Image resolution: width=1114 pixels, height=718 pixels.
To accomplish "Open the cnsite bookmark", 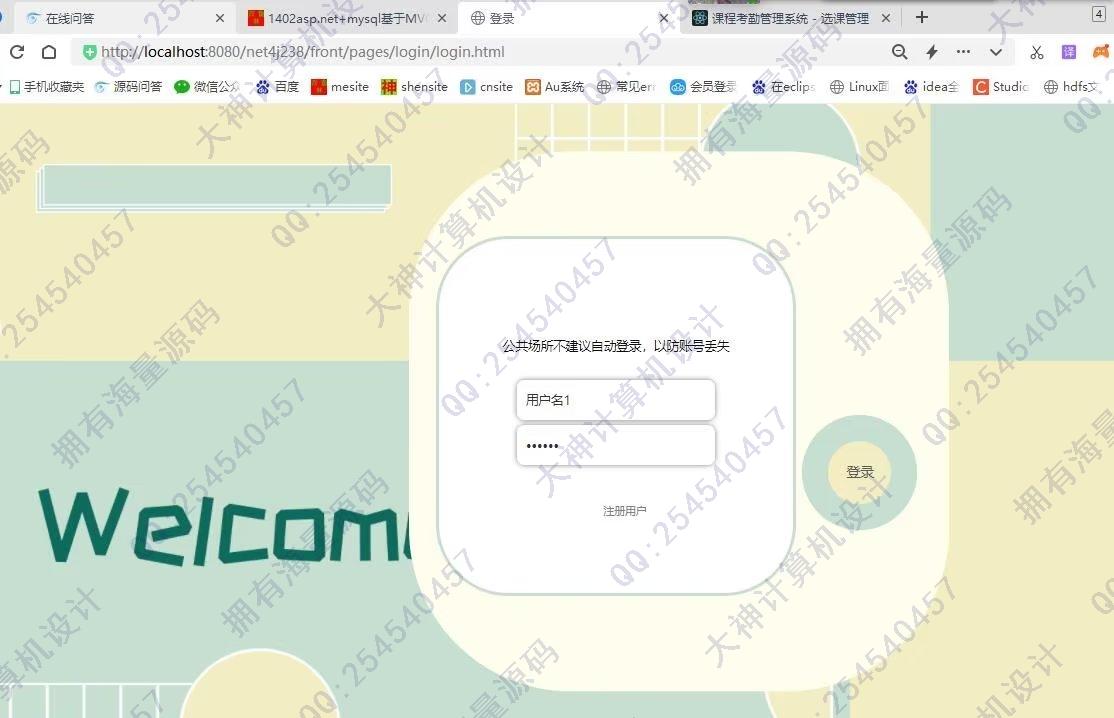I will (487, 87).
